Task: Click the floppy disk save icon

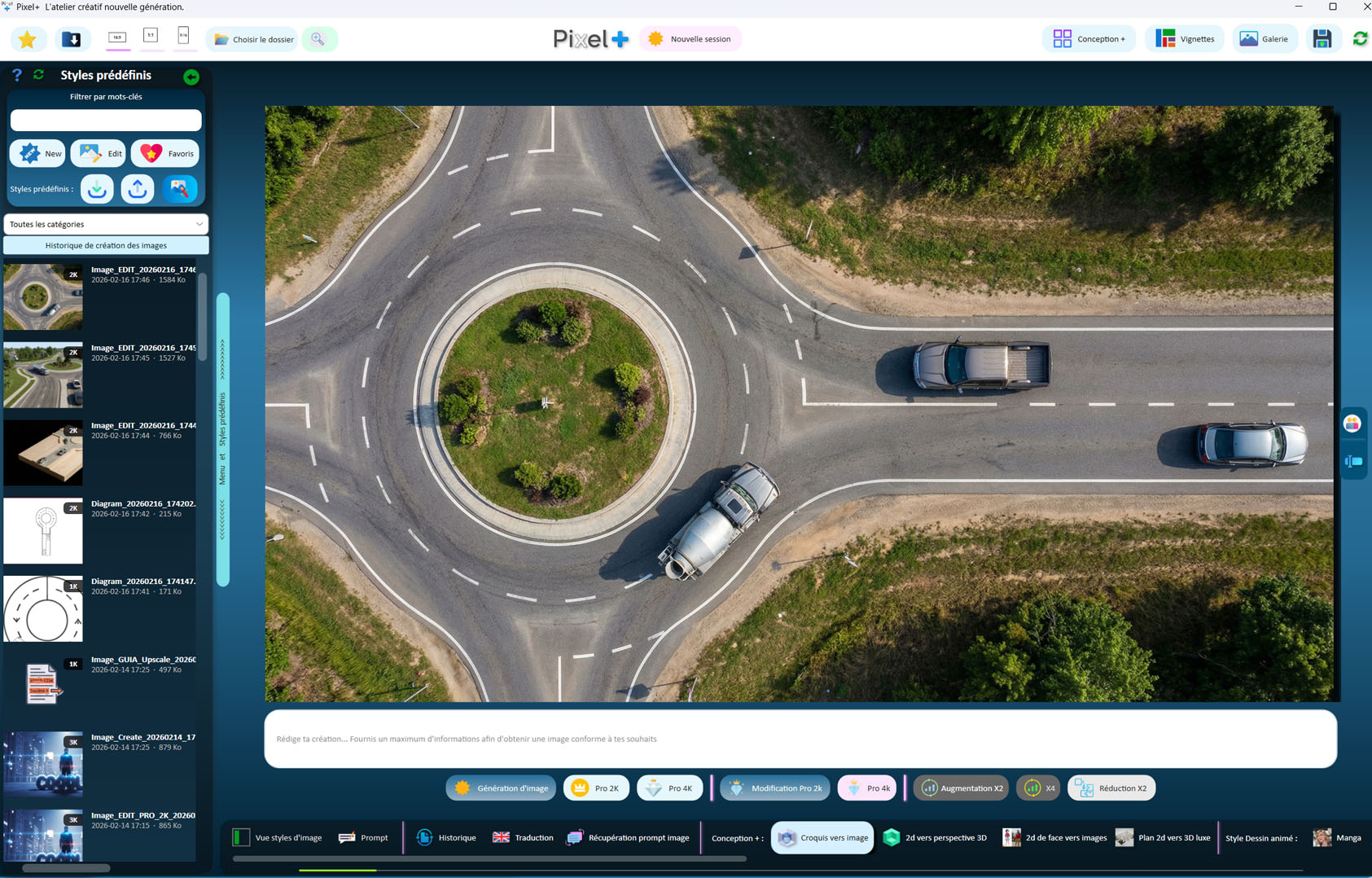Action: tap(1322, 39)
